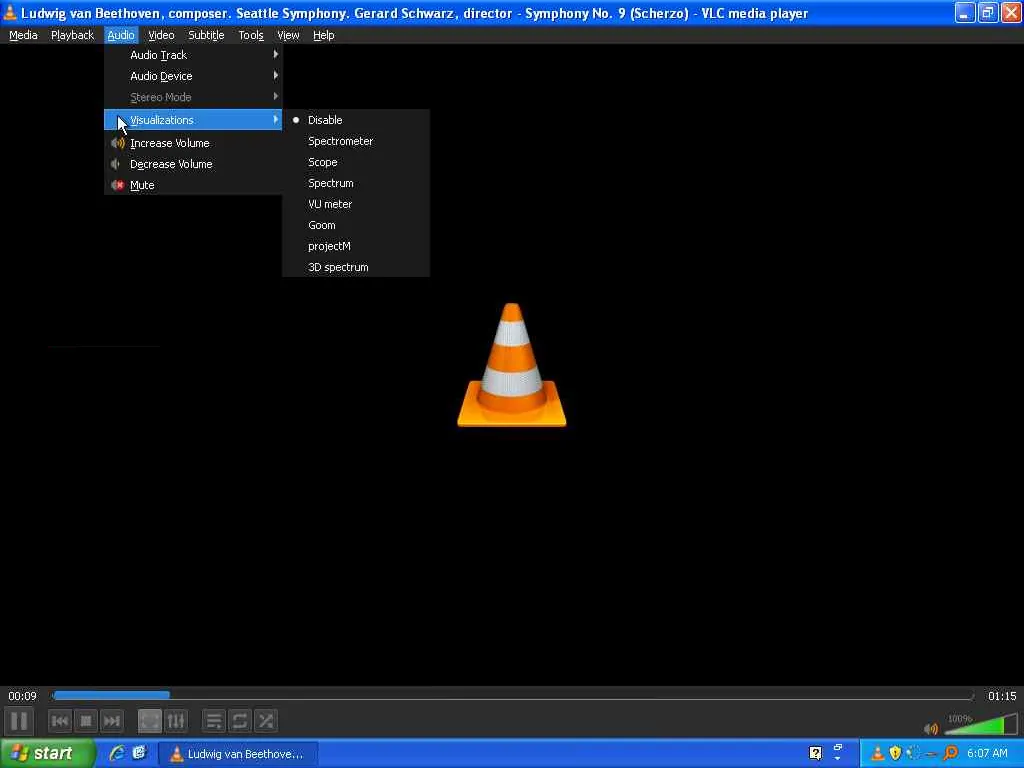This screenshot has height=768, width=1024.
Task: Open the Subtitle menu
Action: [x=206, y=35]
